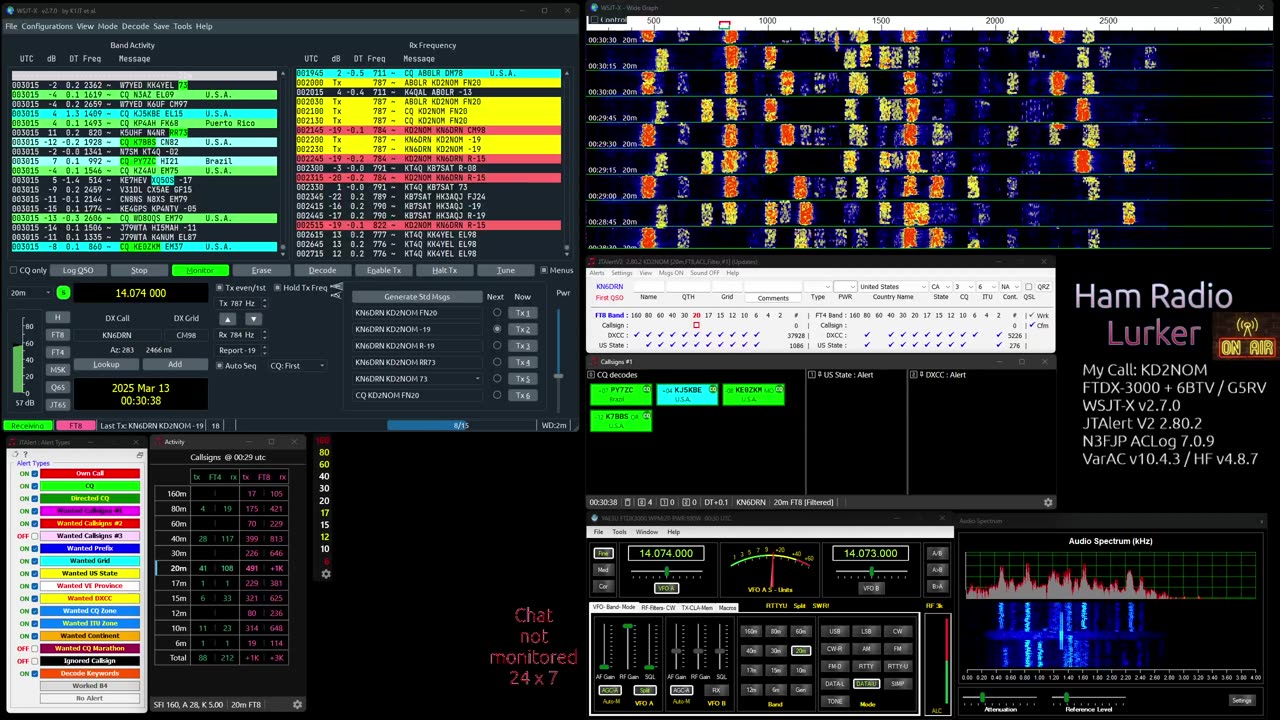Screen dimensions: 1280x720
Task: Click the restore icon at the top right of the Alert Types panel
Action: (139, 455)
